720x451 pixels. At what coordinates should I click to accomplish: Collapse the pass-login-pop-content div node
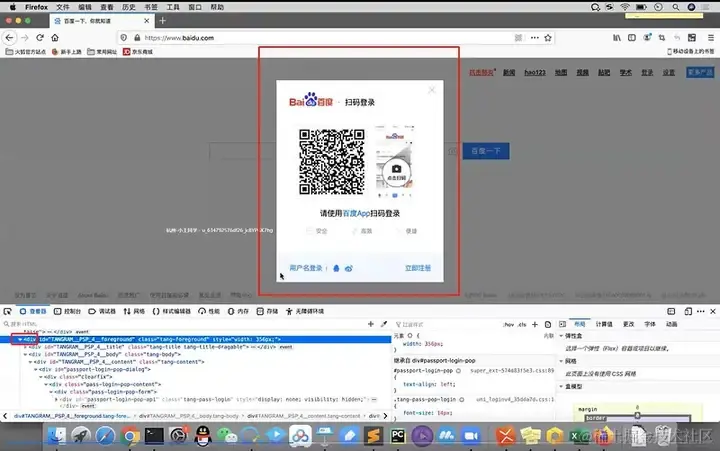(46, 384)
